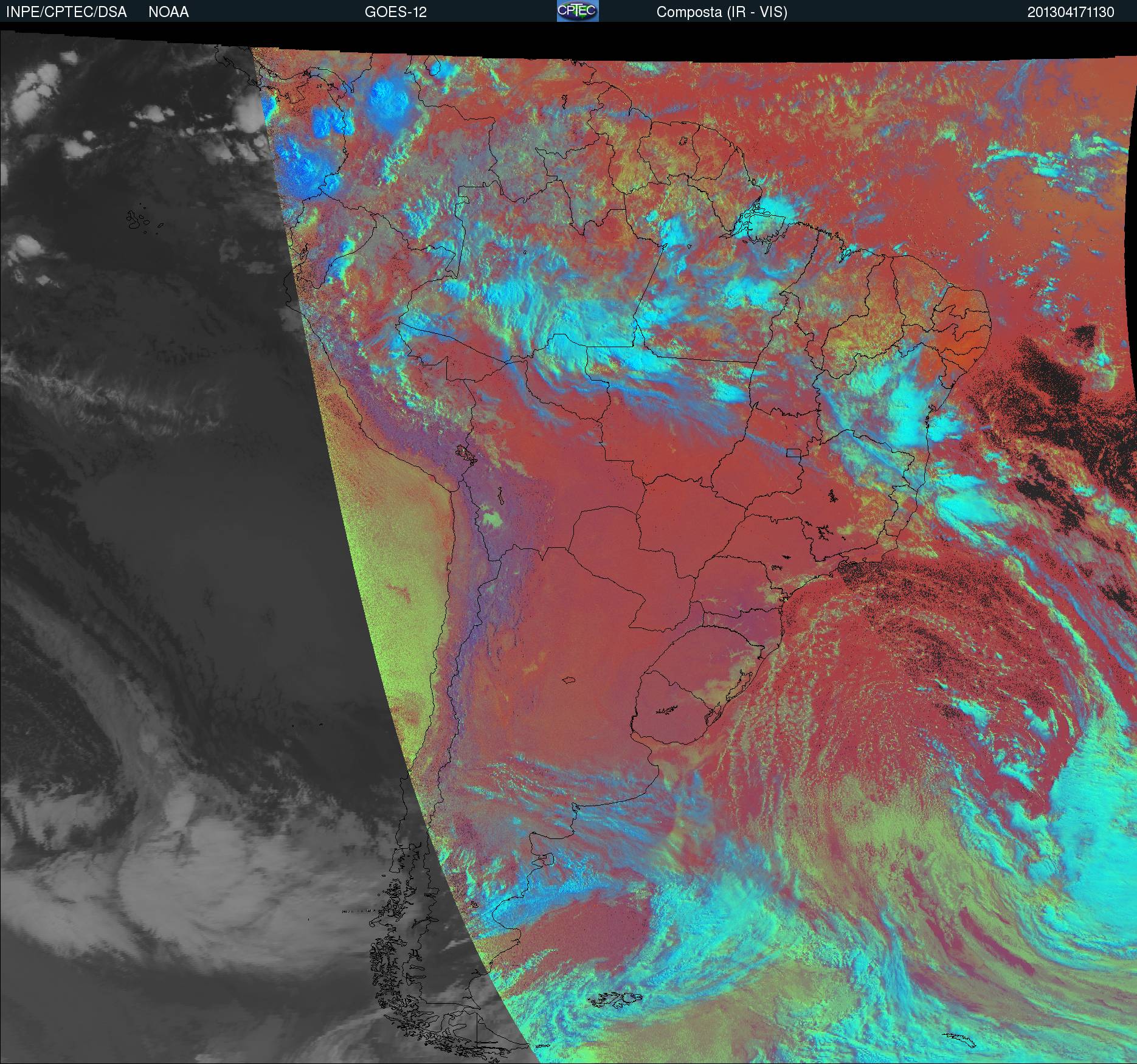This screenshot has width=1137, height=1064.
Task: Click the NOAA label in the header
Action: coord(168,12)
